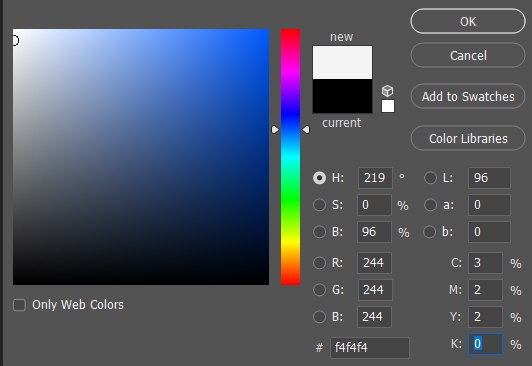Select the S saturation radio button
Image resolution: width=532 pixels, height=366 pixels.
319,205
